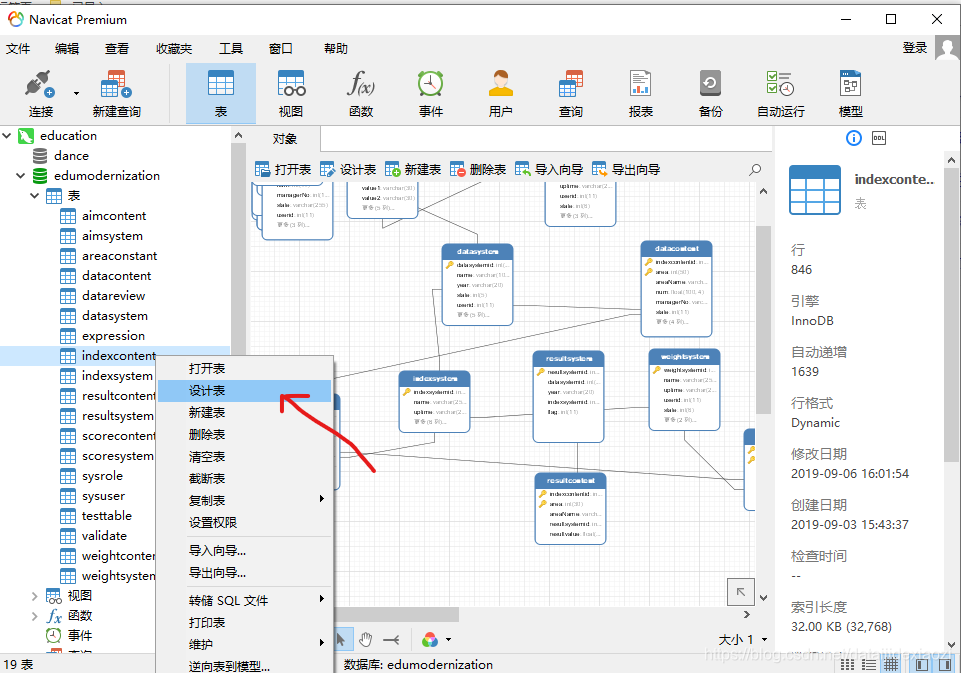Collapse the edumodernization database node
Viewport: 961px width, 673px height.
tap(21, 176)
